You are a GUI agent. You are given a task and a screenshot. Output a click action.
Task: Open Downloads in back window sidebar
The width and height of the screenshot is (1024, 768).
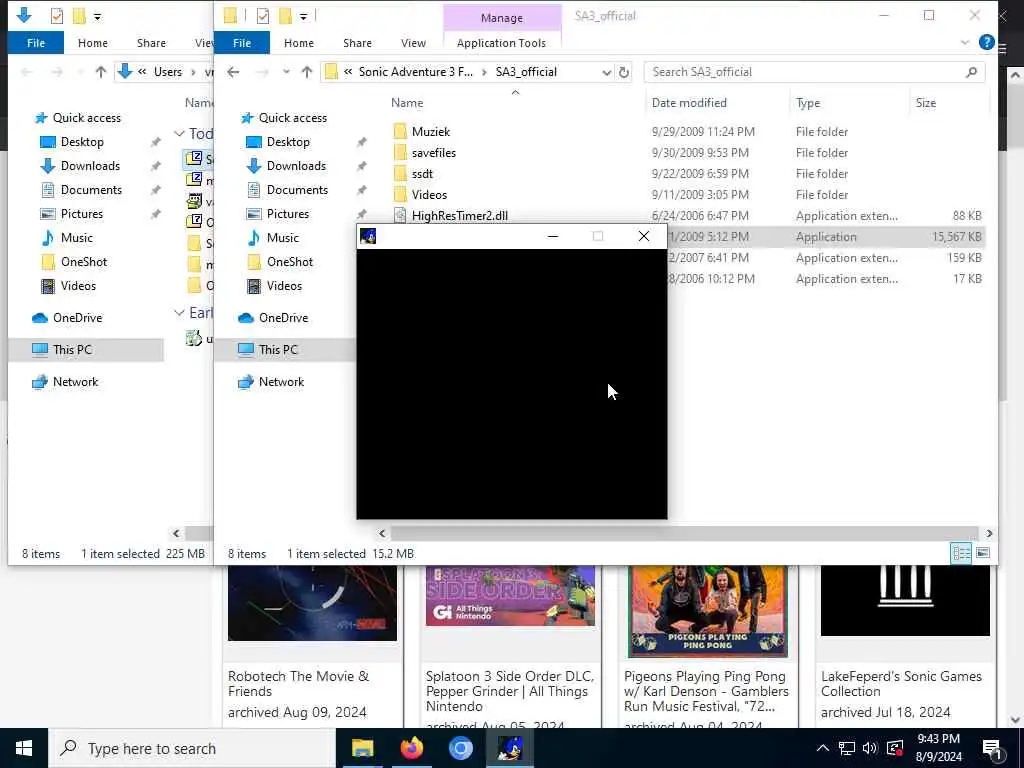[x=90, y=166]
